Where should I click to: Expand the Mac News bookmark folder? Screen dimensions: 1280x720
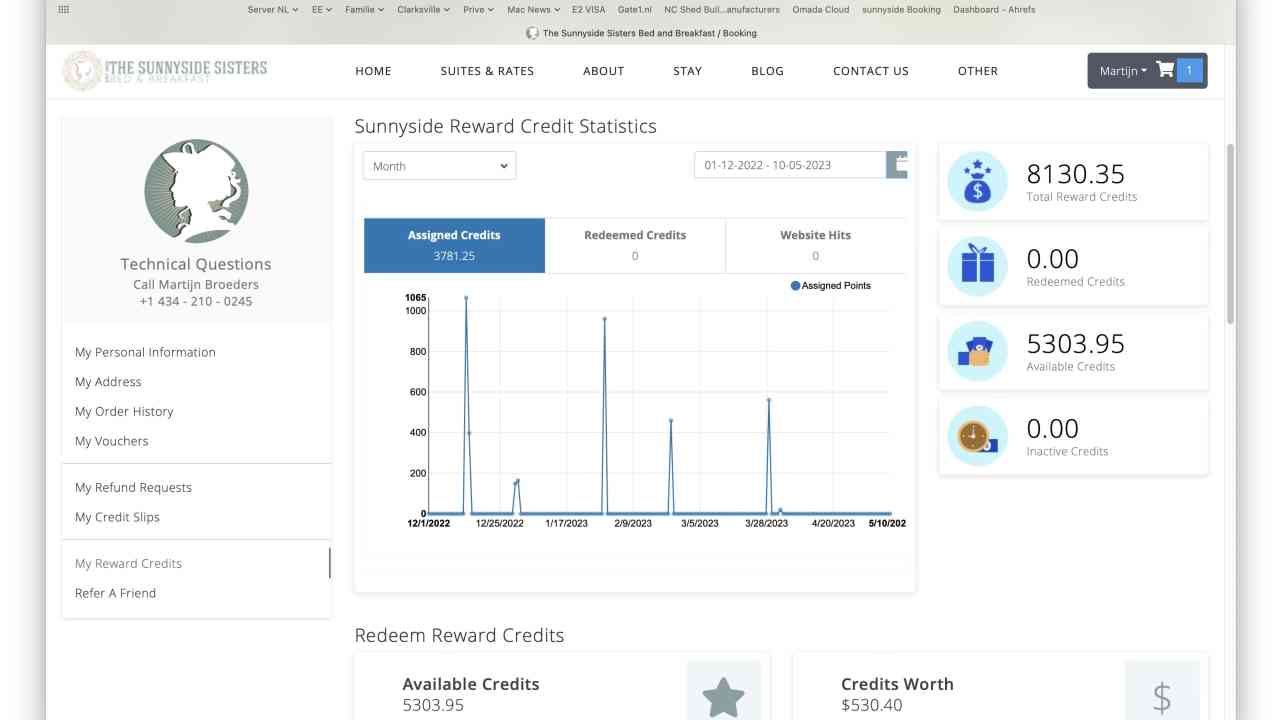tap(534, 9)
